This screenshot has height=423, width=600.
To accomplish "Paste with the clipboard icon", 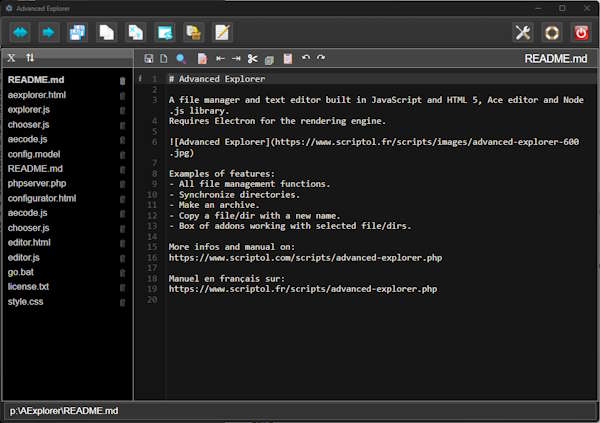I will point(288,59).
